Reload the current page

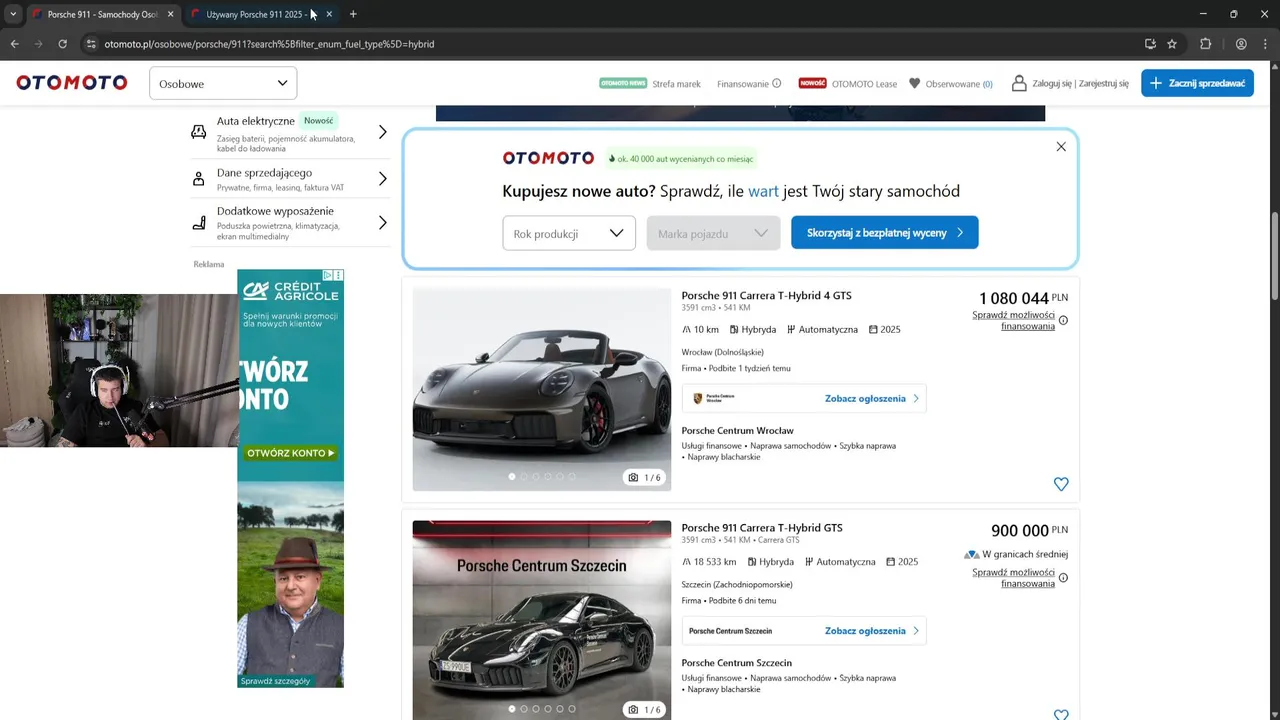coord(62,44)
